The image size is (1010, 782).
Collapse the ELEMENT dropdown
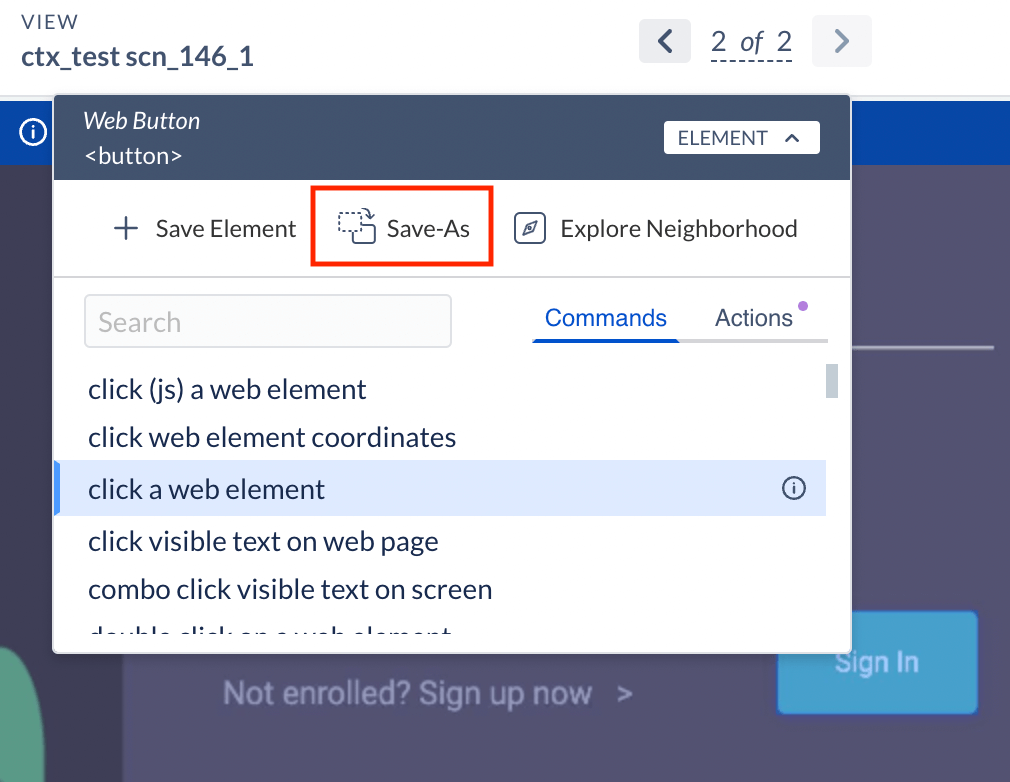point(741,138)
